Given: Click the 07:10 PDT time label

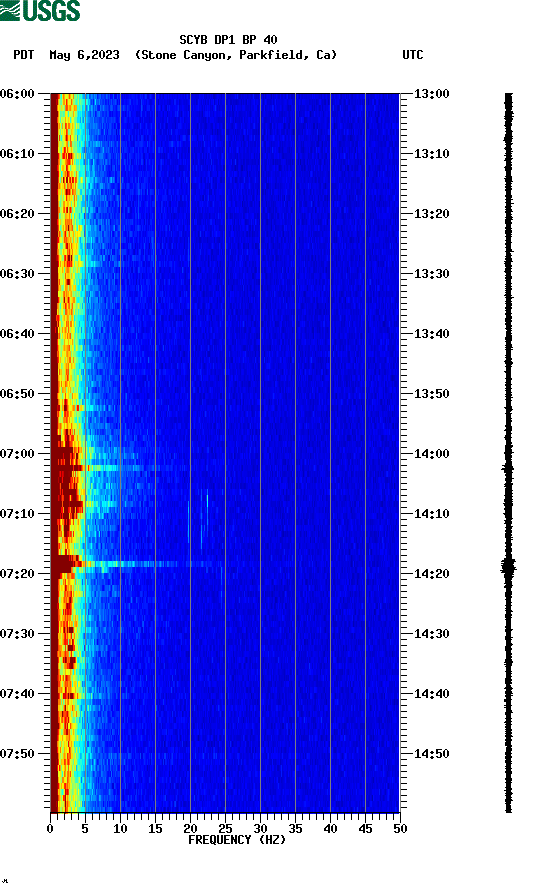Looking at the screenshot, I should point(17,514).
